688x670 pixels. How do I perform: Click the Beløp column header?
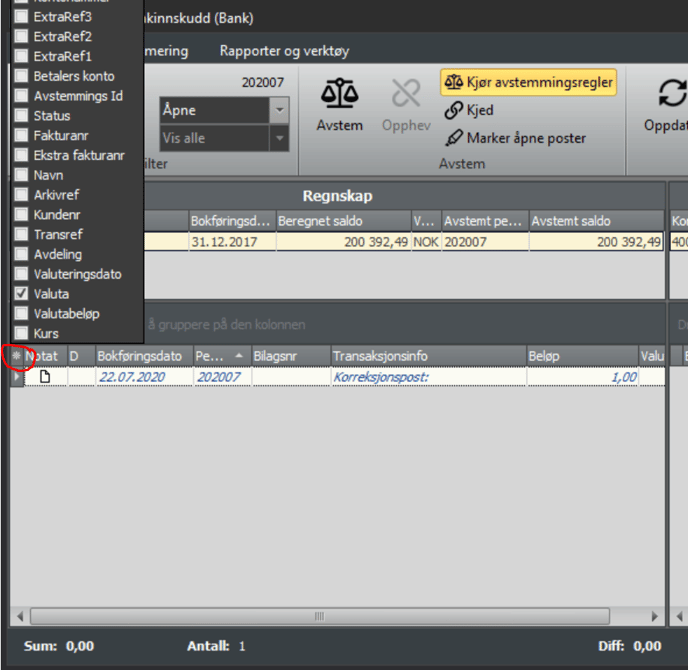[580, 355]
